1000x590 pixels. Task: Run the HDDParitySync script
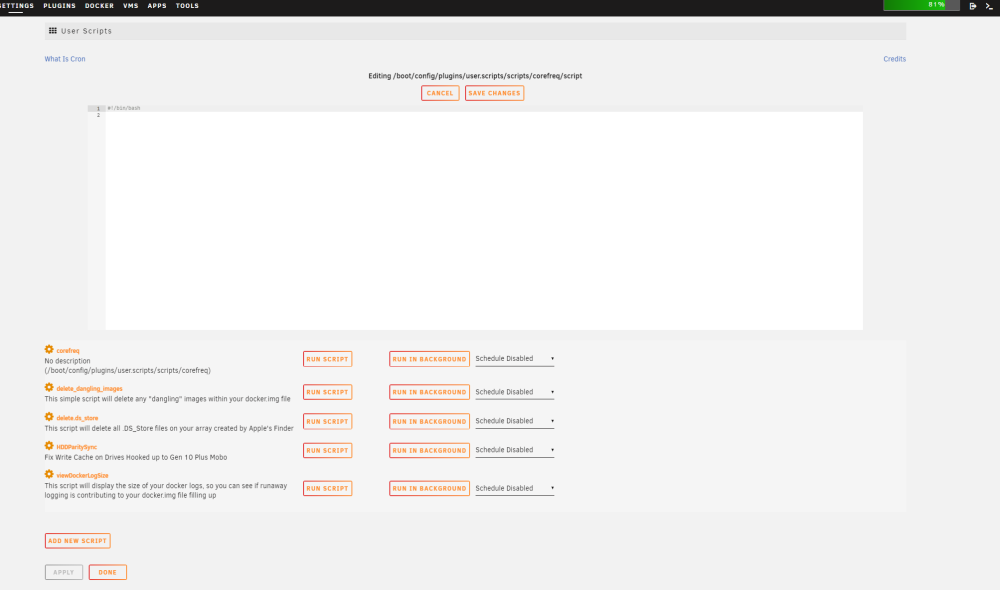coord(327,450)
